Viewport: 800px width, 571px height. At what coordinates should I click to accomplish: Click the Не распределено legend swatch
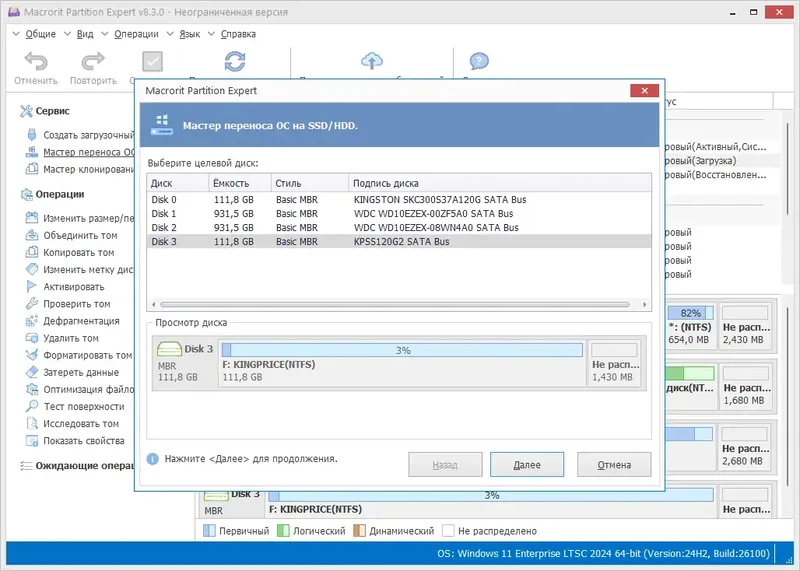[448, 531]
